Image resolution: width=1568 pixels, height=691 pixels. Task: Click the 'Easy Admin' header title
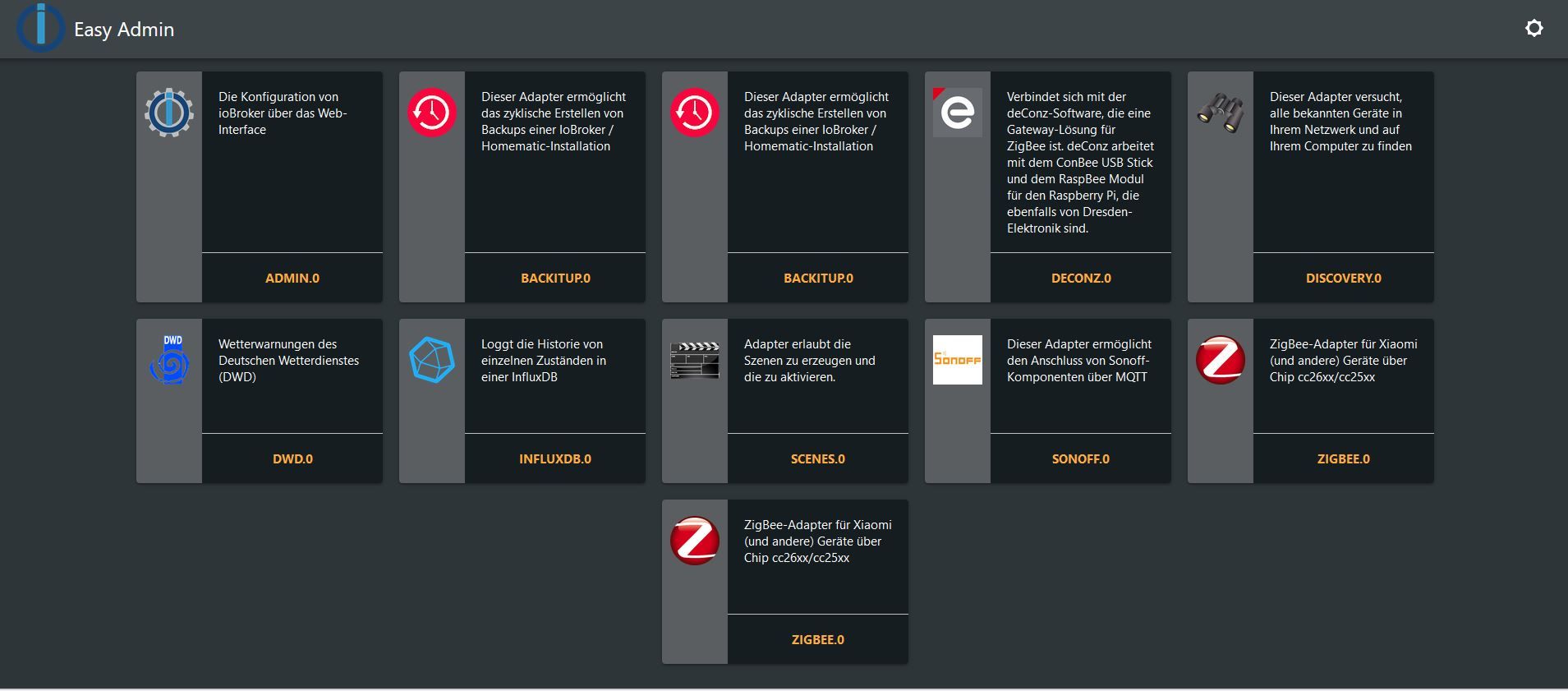[124, 30]
